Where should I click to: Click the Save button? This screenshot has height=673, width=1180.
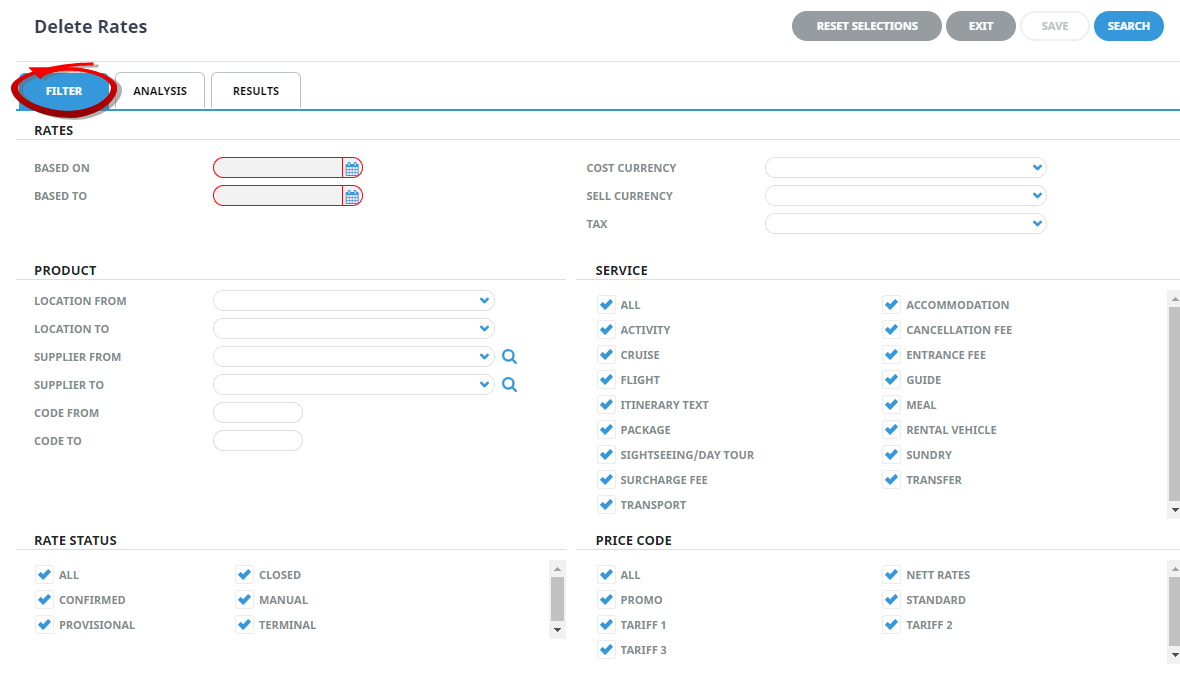[x=1054, y=26]
